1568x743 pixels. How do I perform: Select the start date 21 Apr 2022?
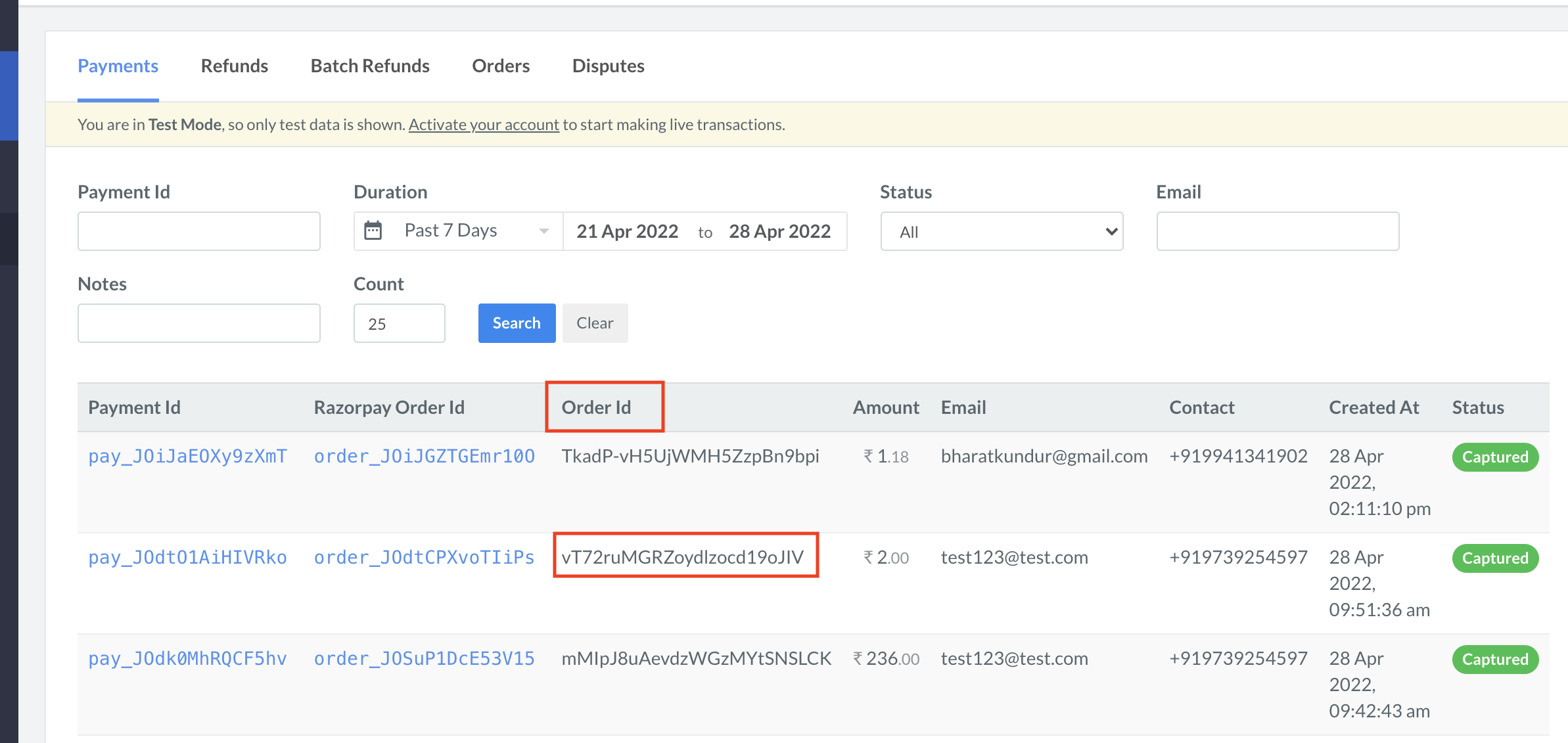tap(627, 231)
